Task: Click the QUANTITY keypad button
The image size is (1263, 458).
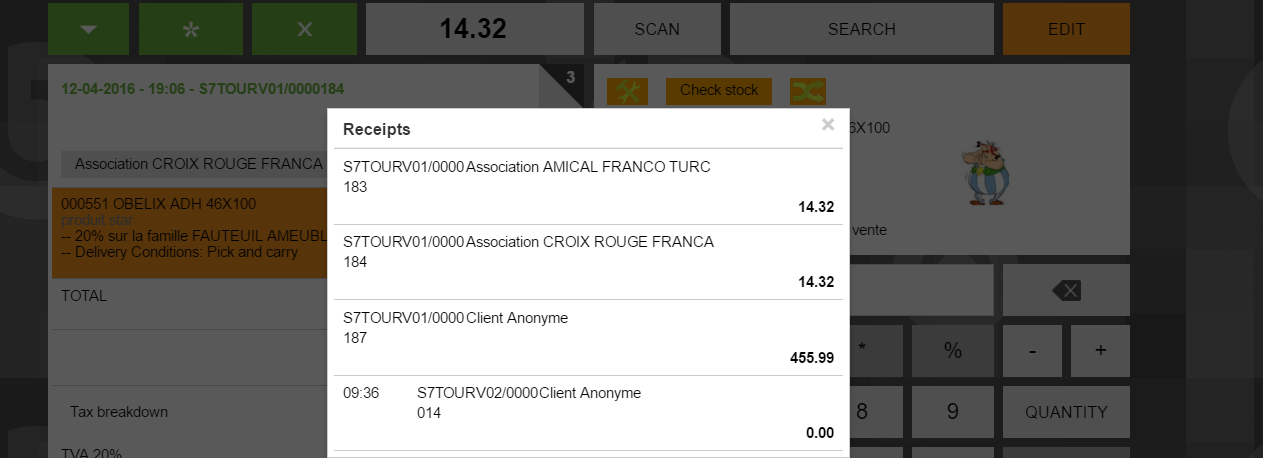Action: pyautogui.click(x=1066, y=412)
